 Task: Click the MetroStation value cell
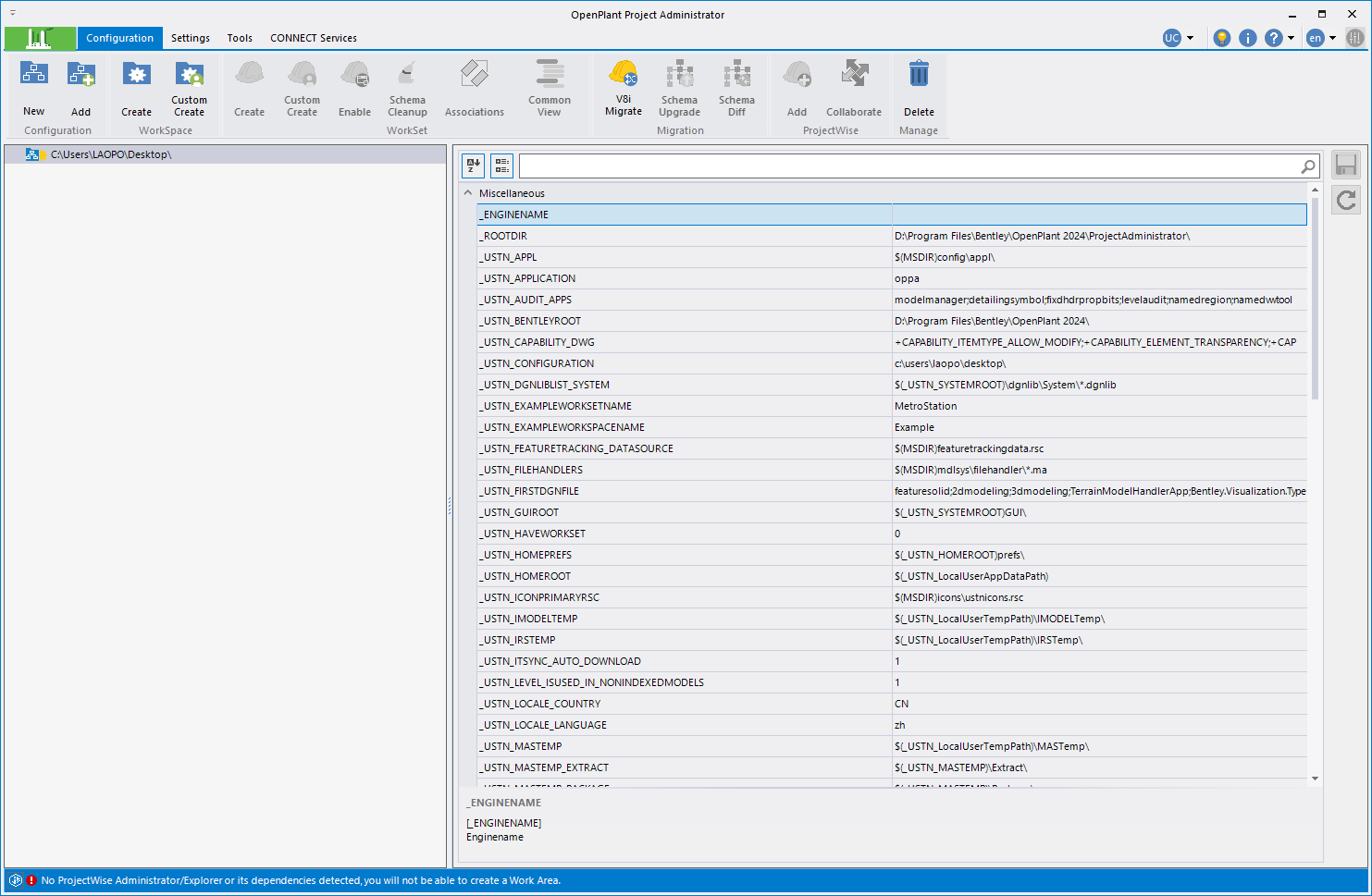click(1099, 406)
